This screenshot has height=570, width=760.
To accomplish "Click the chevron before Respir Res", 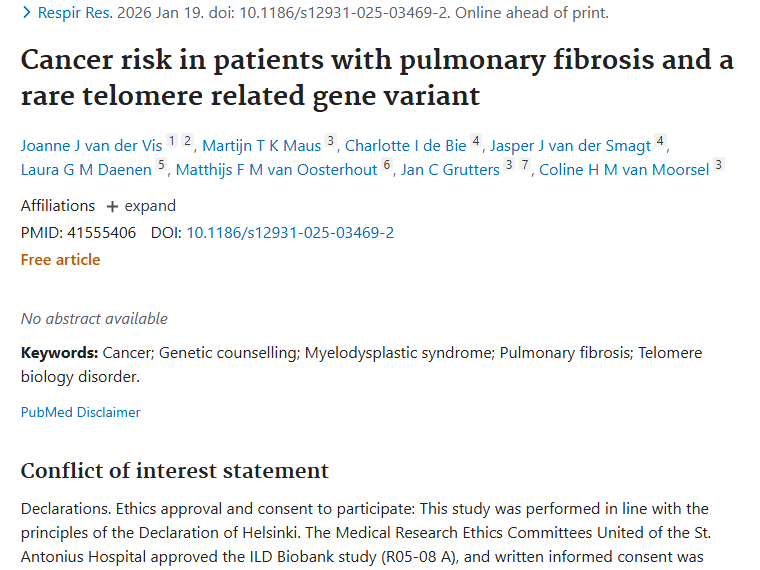I will pos(26,13).
